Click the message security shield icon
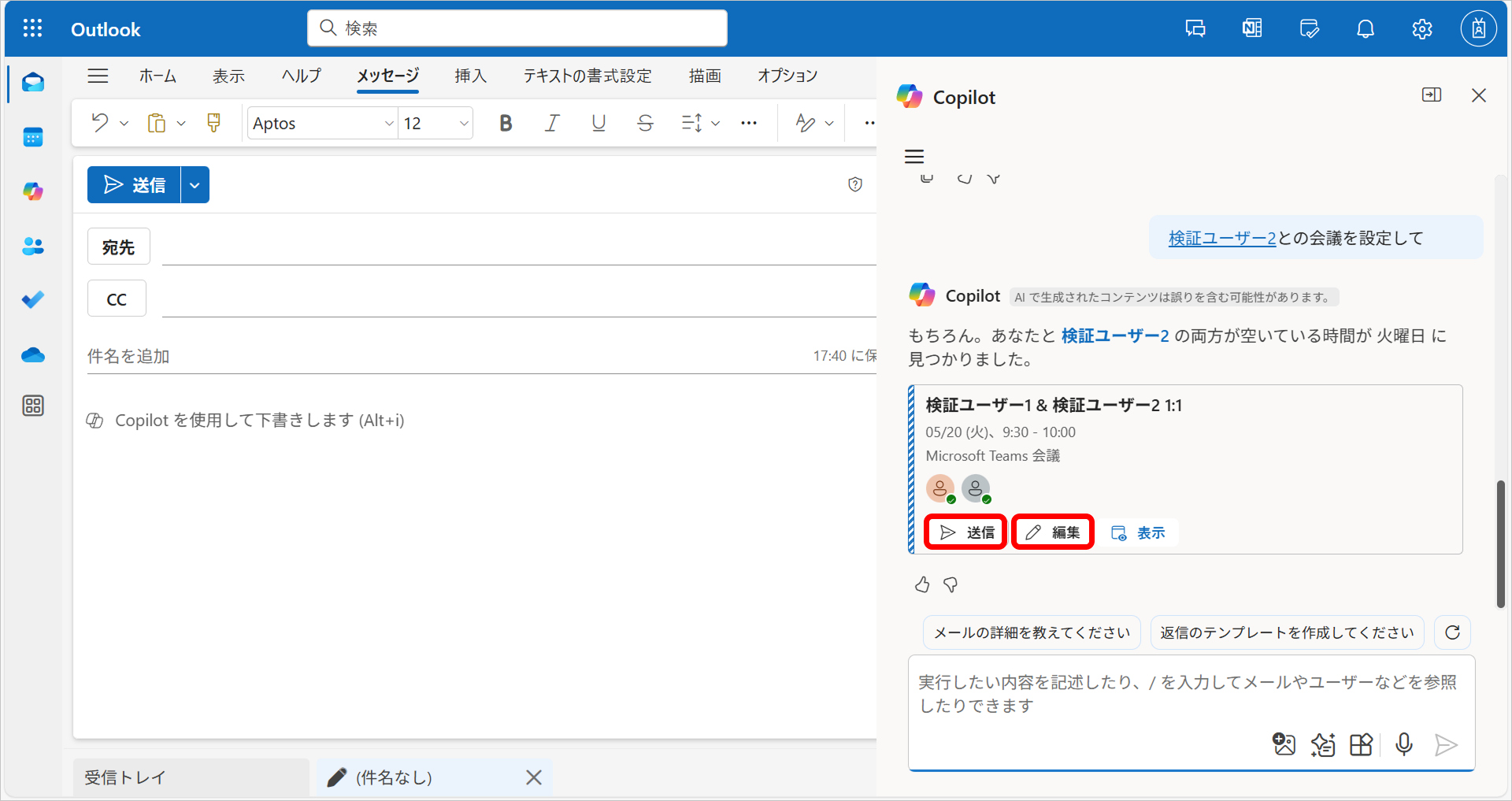This screenshot has height=801, width=1512. pos(855,184)
